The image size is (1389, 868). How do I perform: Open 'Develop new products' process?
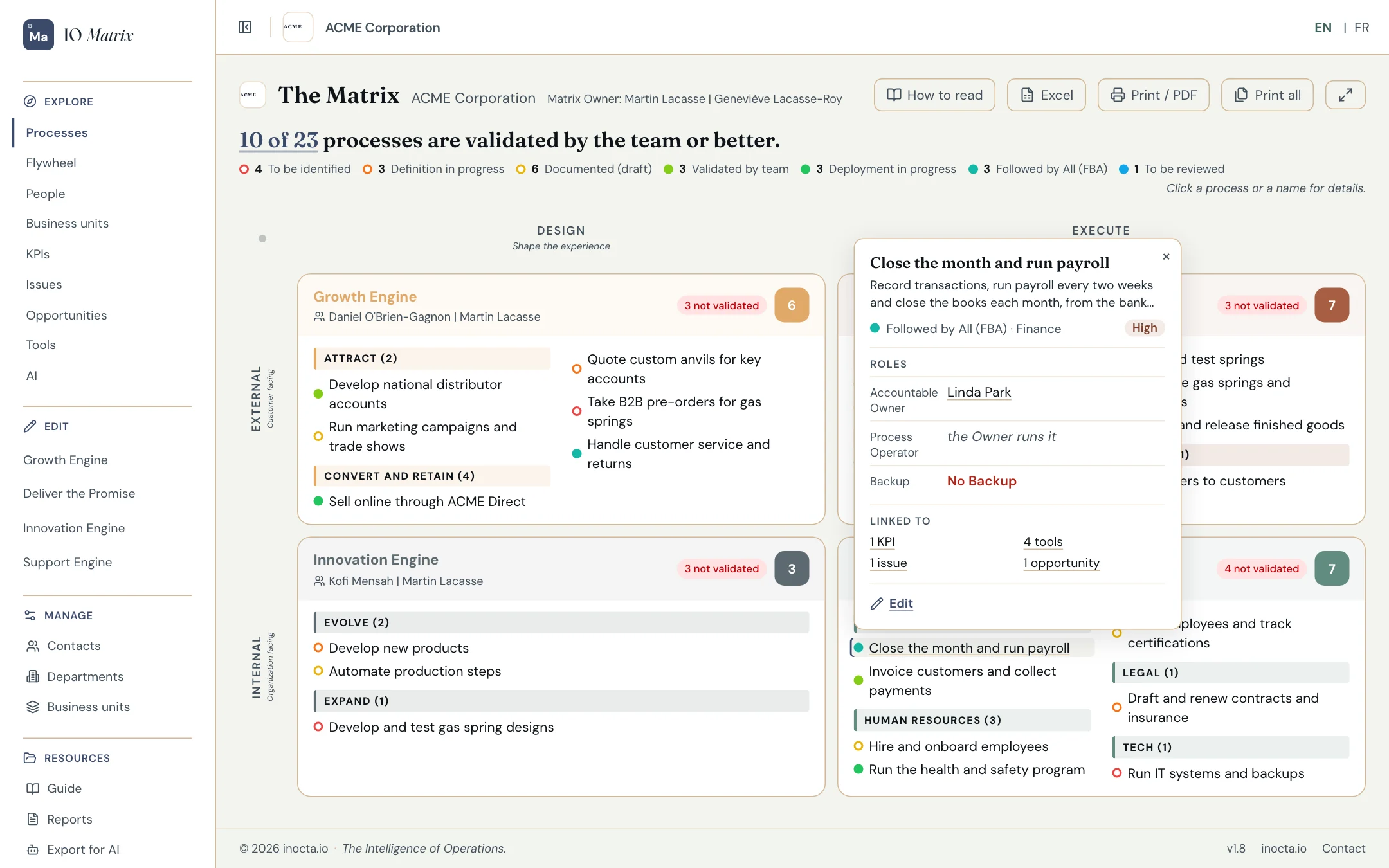pos(399,648)
